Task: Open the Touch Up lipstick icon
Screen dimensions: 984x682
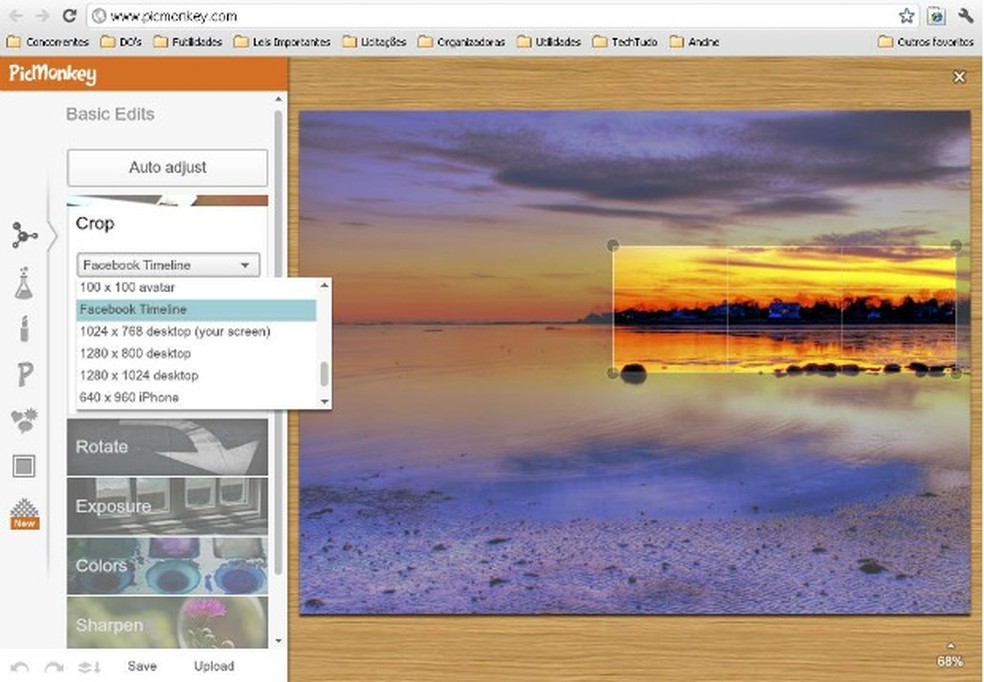Action: (x=24, y=329)
